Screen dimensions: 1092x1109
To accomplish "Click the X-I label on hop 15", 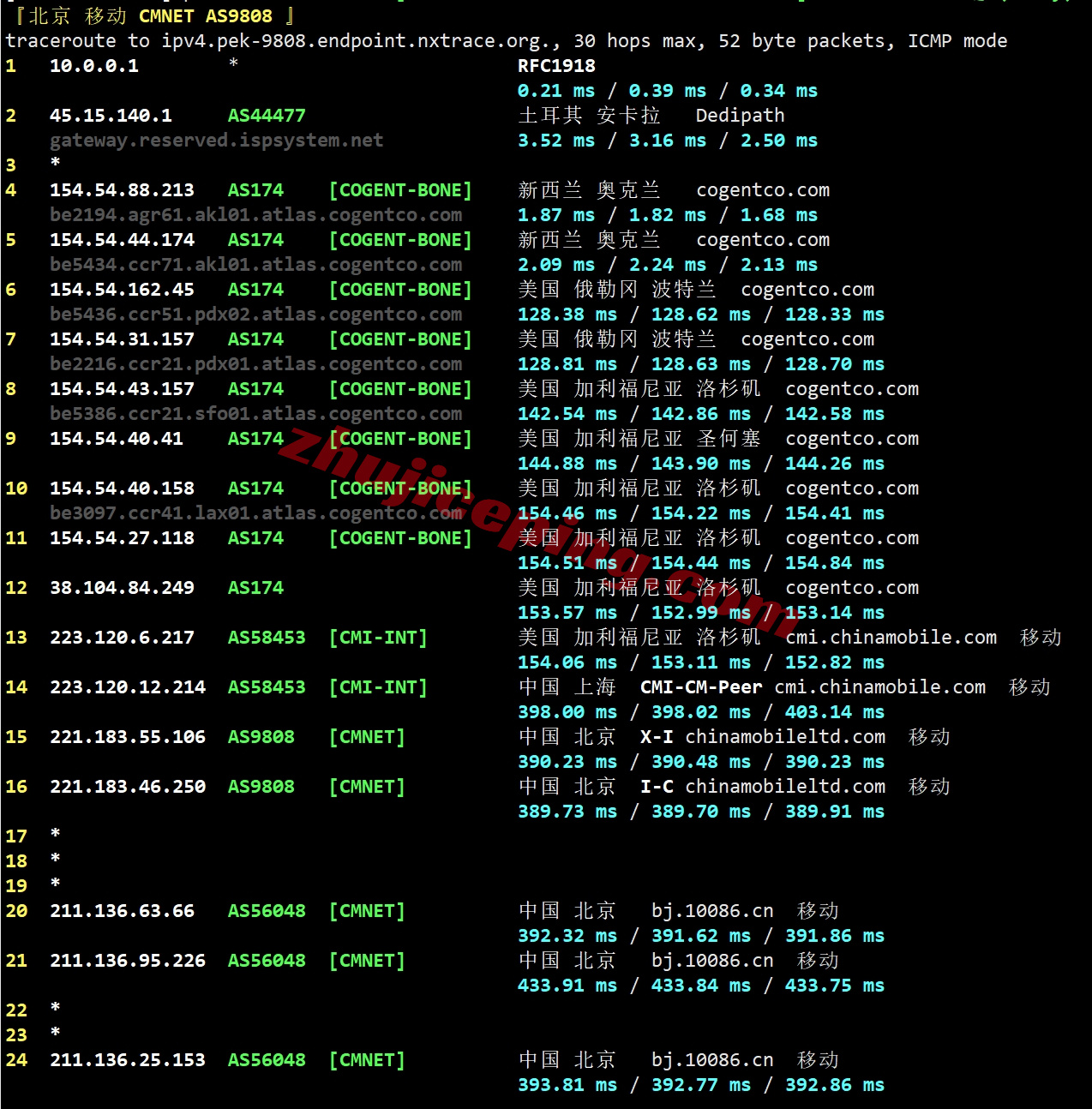I will pos(657,737).
